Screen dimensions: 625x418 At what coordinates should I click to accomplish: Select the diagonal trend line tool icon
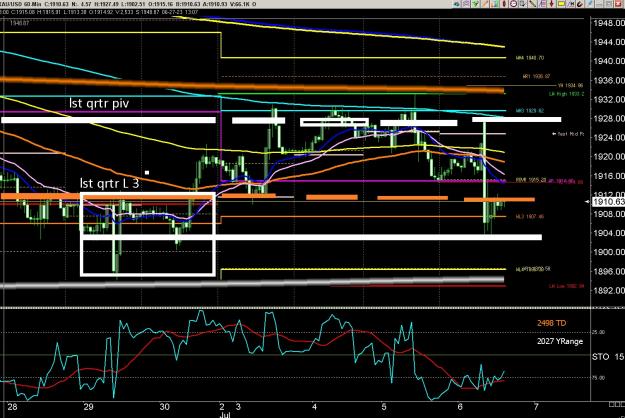pos(533,4)
